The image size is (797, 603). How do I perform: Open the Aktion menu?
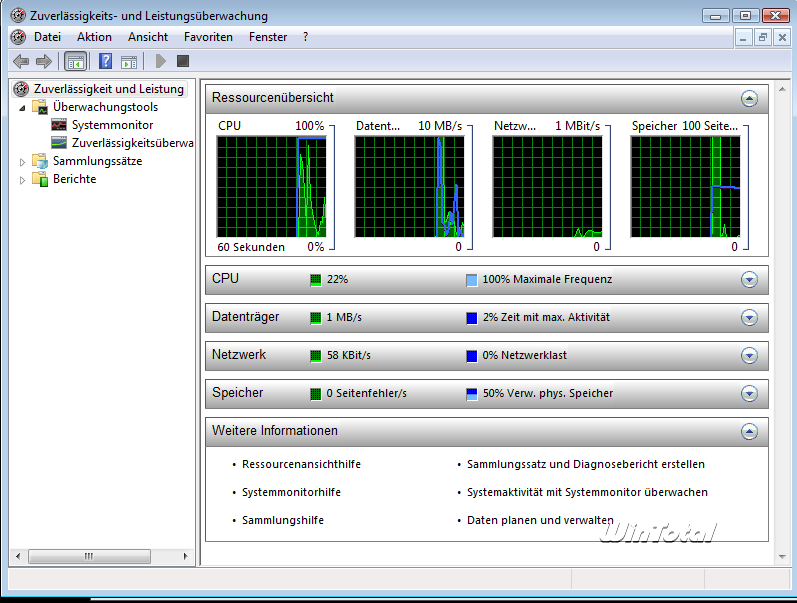(x=94, y=37)
